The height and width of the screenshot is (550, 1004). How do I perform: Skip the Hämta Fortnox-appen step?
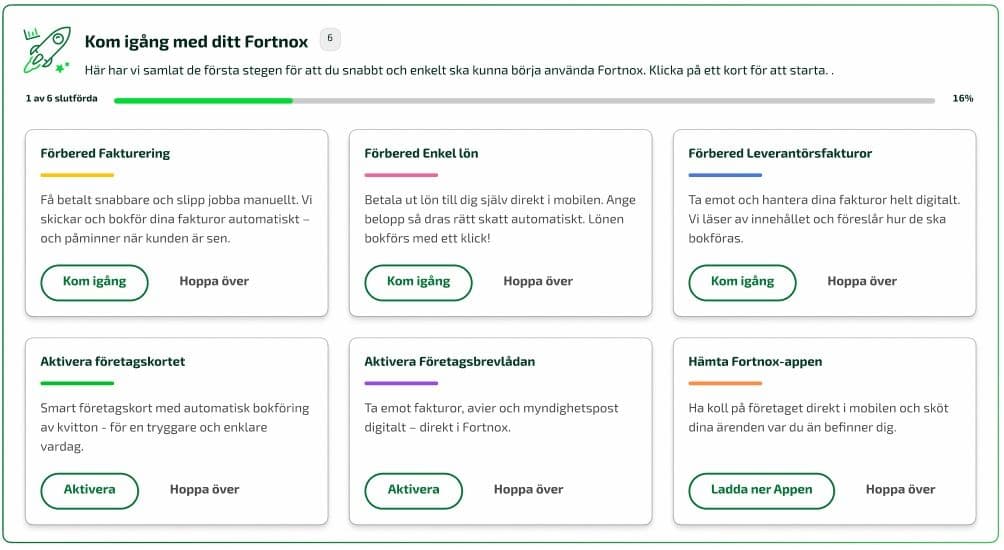tap(900, 490)
